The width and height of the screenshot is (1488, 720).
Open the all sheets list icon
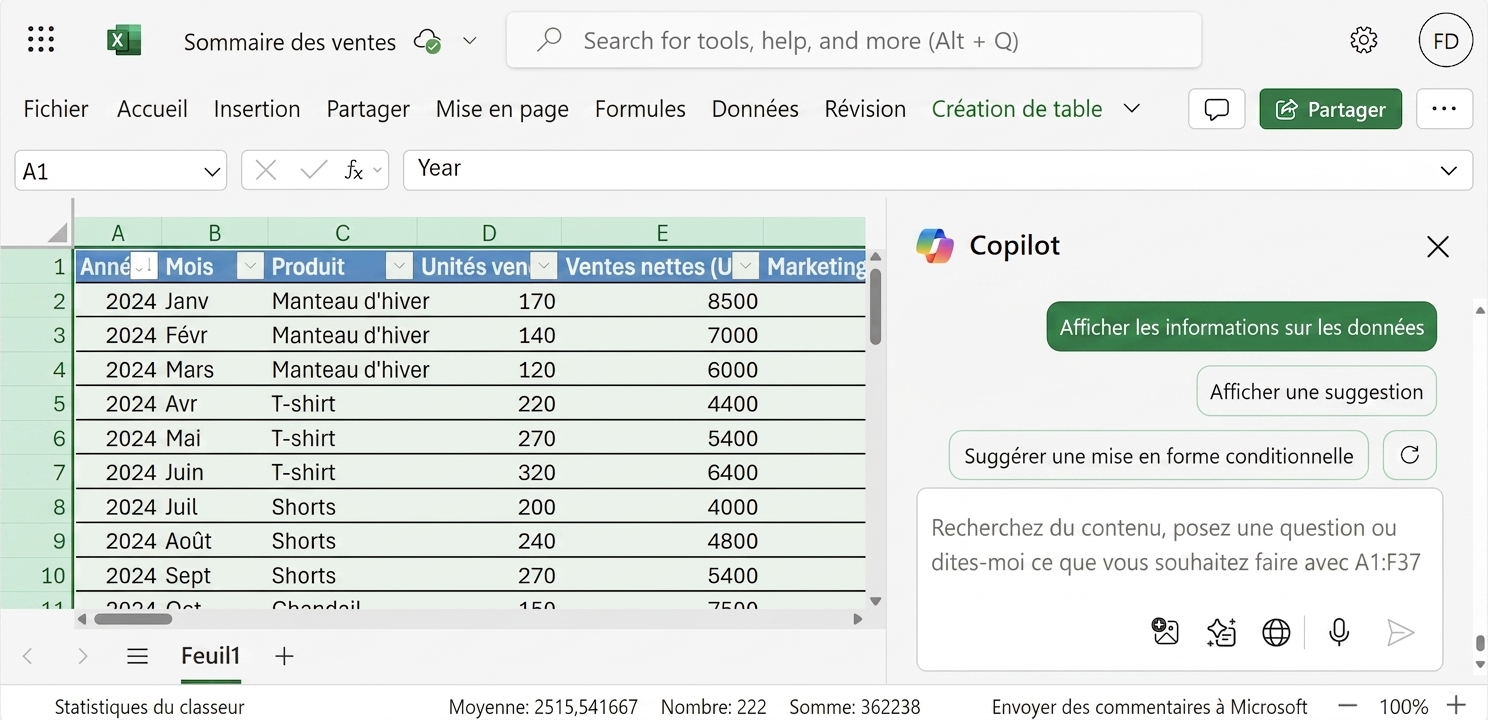[x=138, y=656]
